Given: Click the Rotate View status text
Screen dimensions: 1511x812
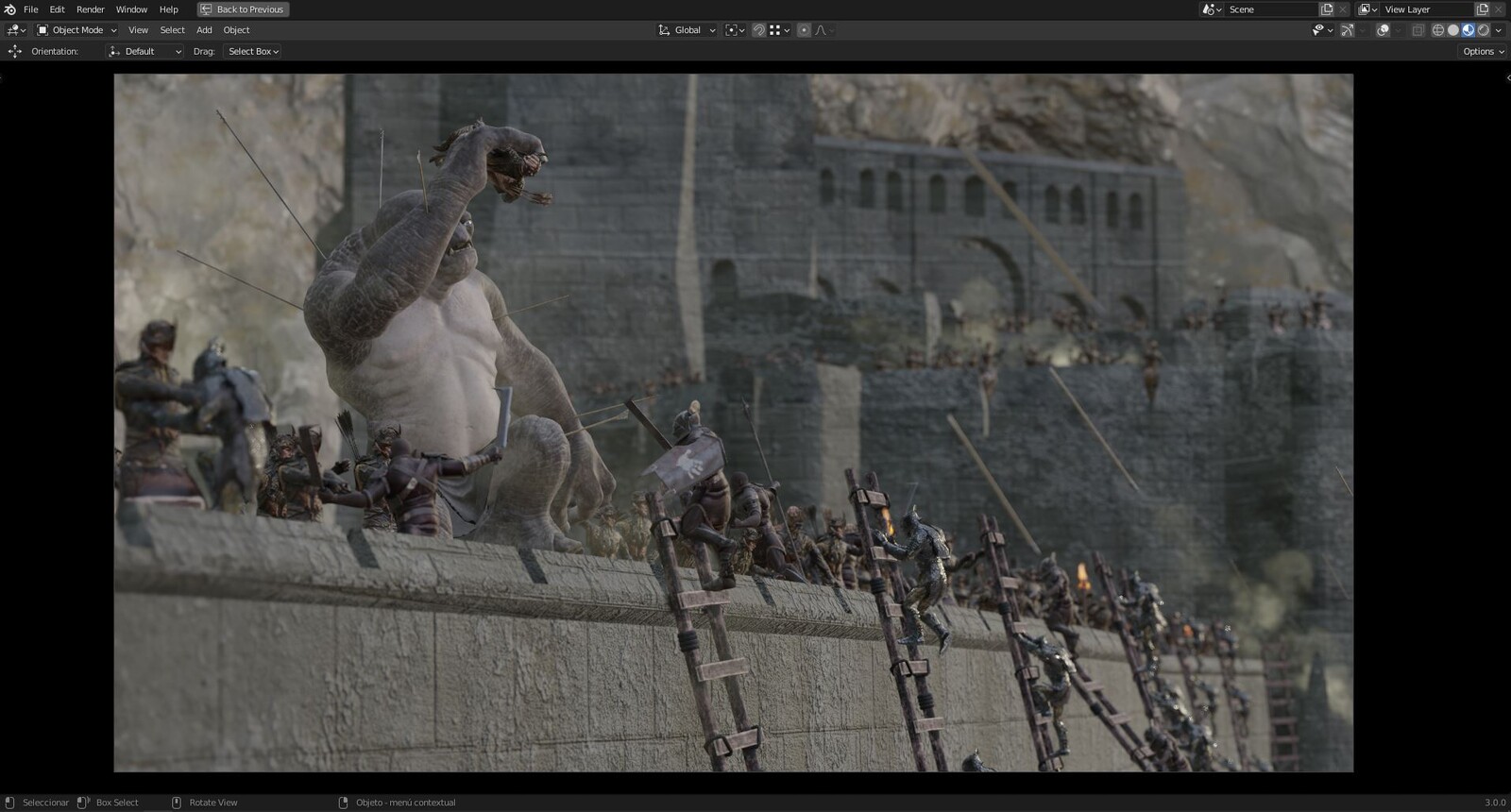Looking at the screenshot, I should coord(213,803).
